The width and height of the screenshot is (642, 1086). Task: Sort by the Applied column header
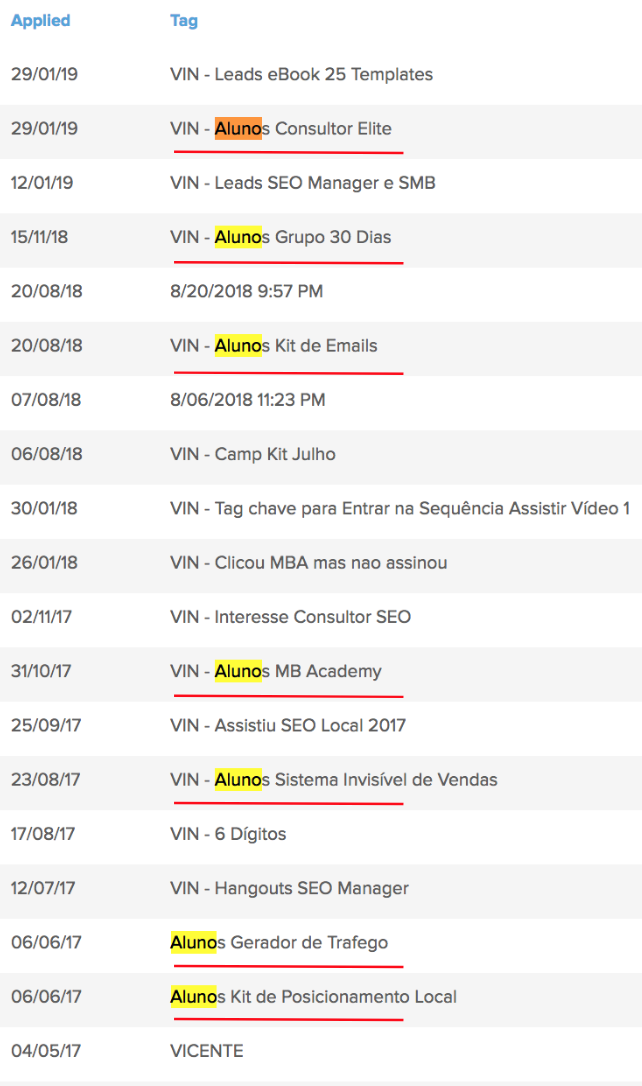[39, 21]
